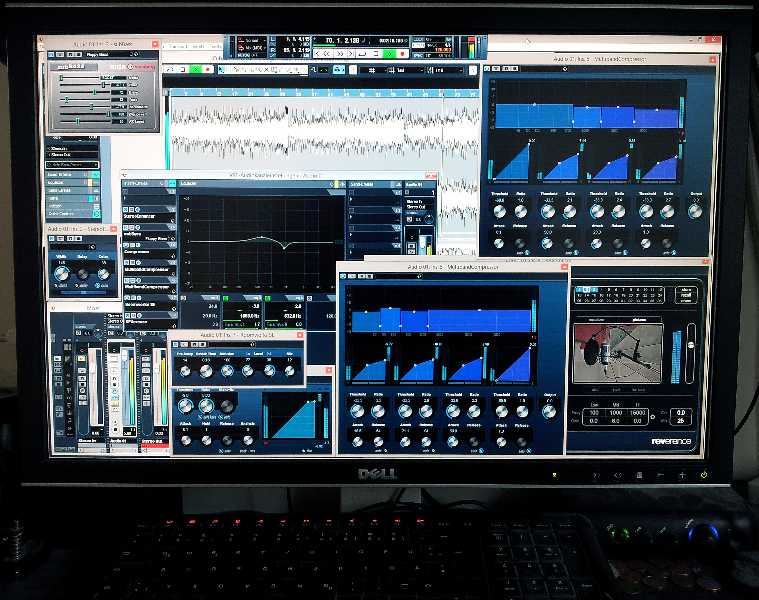Image resolution: width=759 pixels, height=600 pixels.
Task: Click Output knob in upper MultibandCompressor
Action: click(695, 211)
